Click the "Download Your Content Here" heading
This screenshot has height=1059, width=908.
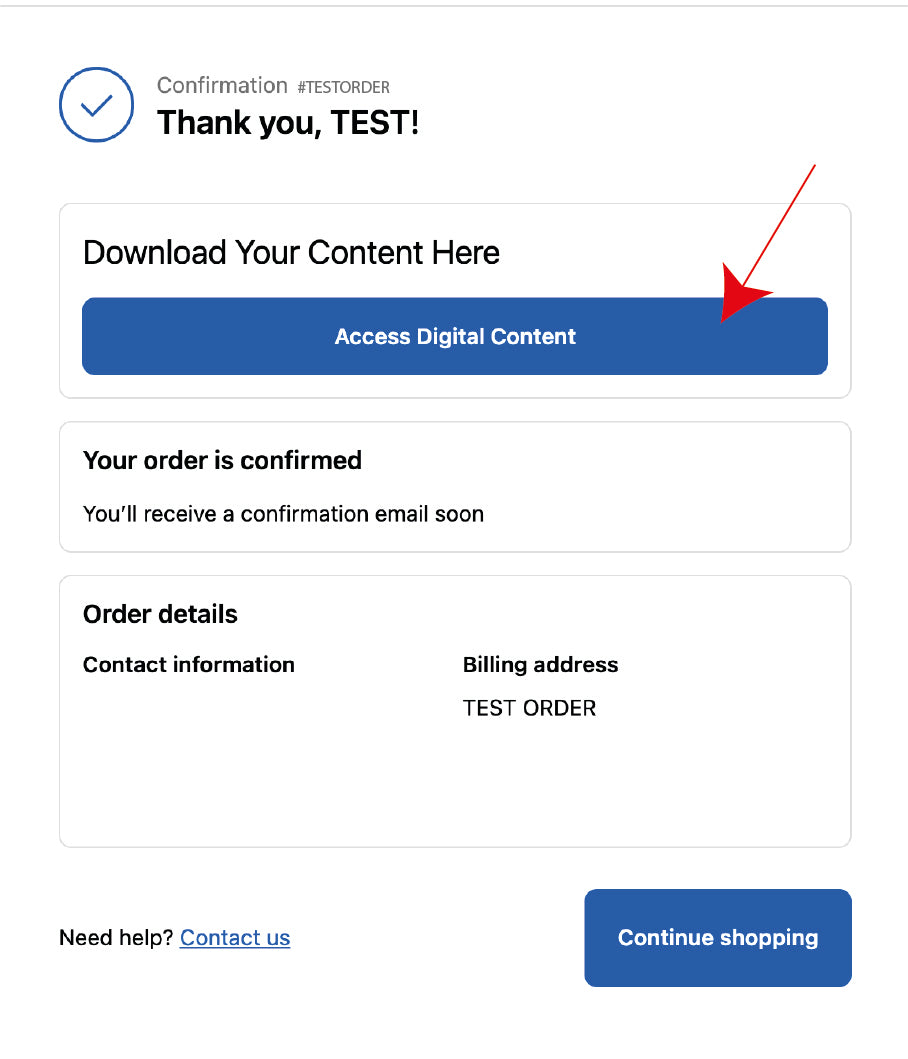[x=291, y=253]
